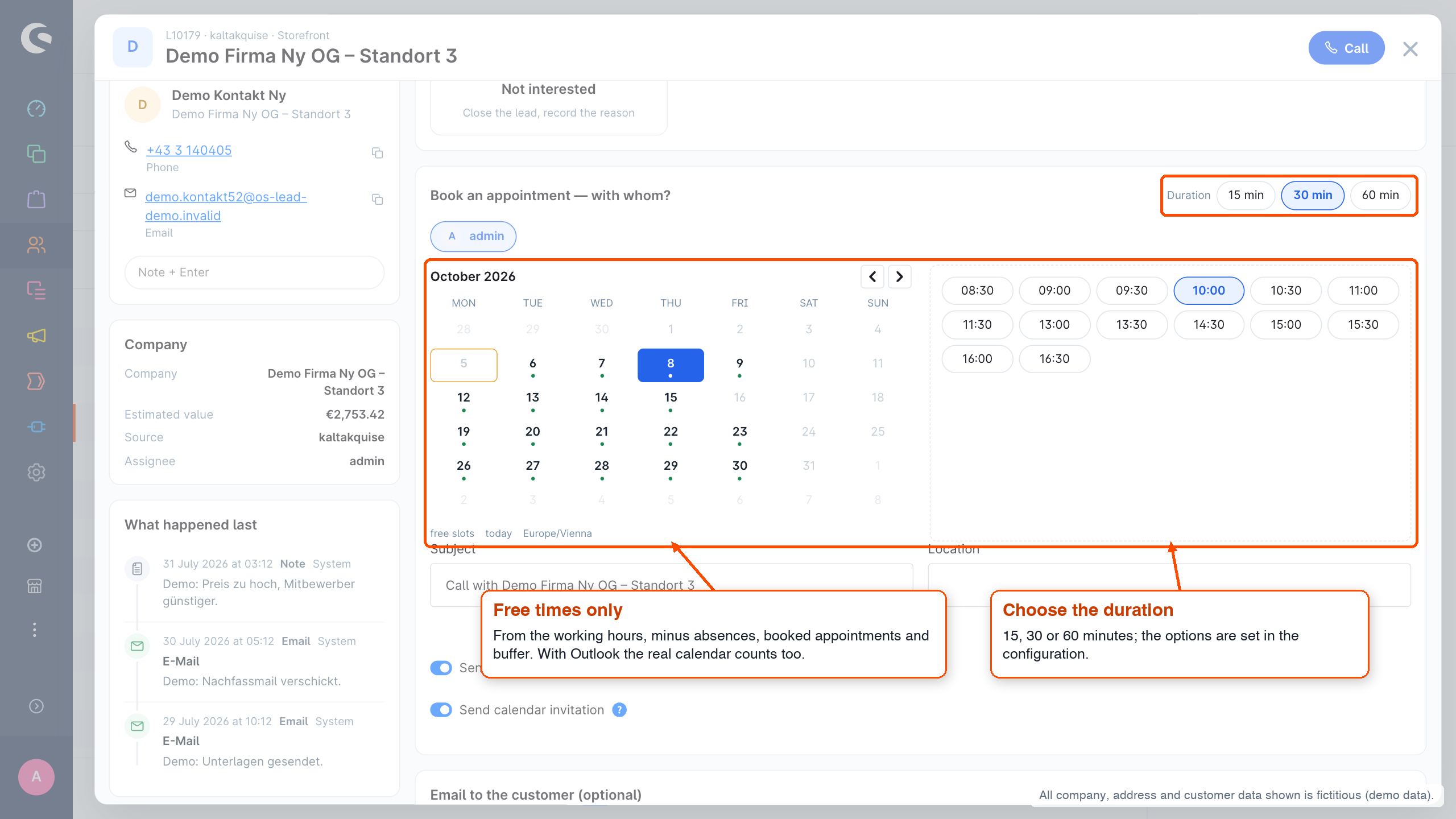Image resolution: width=1456 pixels, height=819 pixels.
Task: Copy the email address via copy icon
Action: pos(377,199)
